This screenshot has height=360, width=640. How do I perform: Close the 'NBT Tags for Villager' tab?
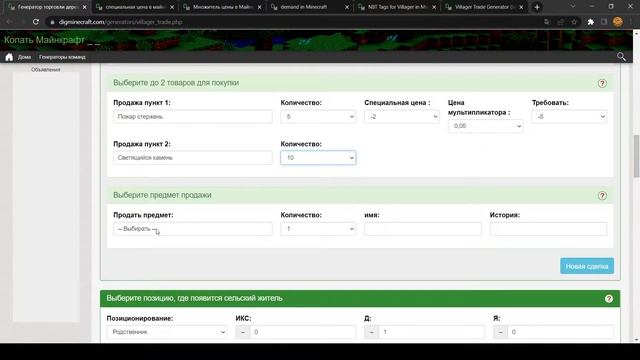click(434, 7)
